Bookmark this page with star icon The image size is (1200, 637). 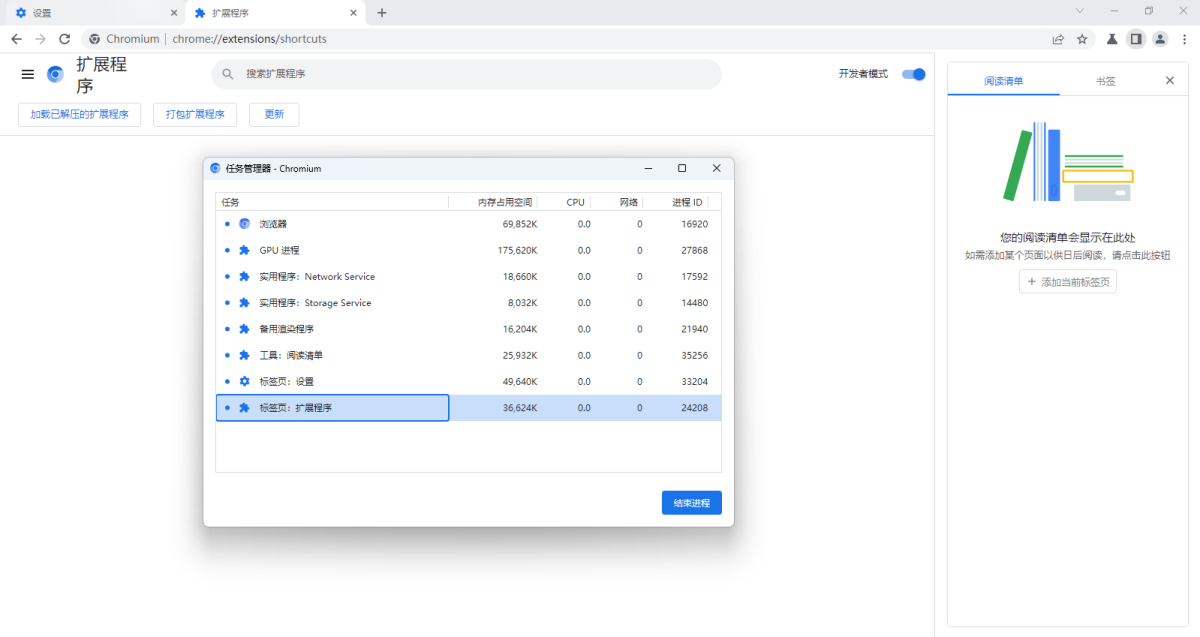coord(1082,39)
